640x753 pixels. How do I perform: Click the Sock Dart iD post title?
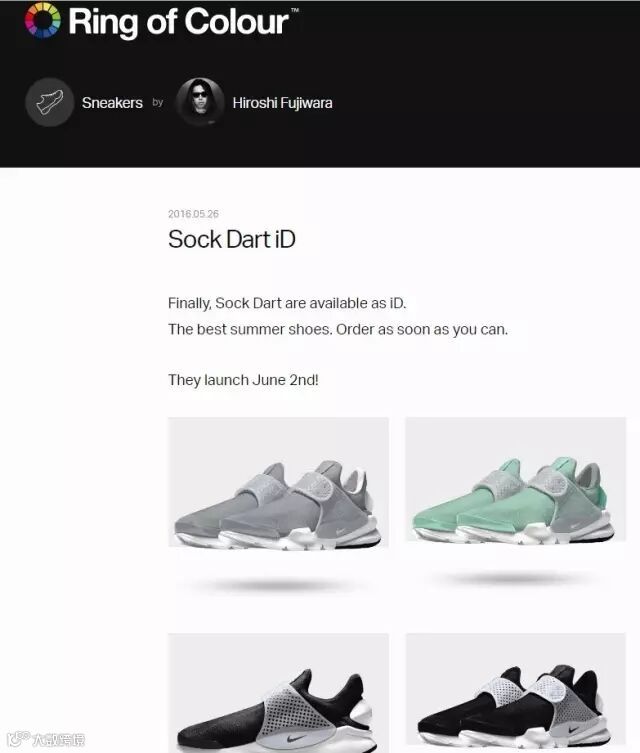(x=231, y=239)
